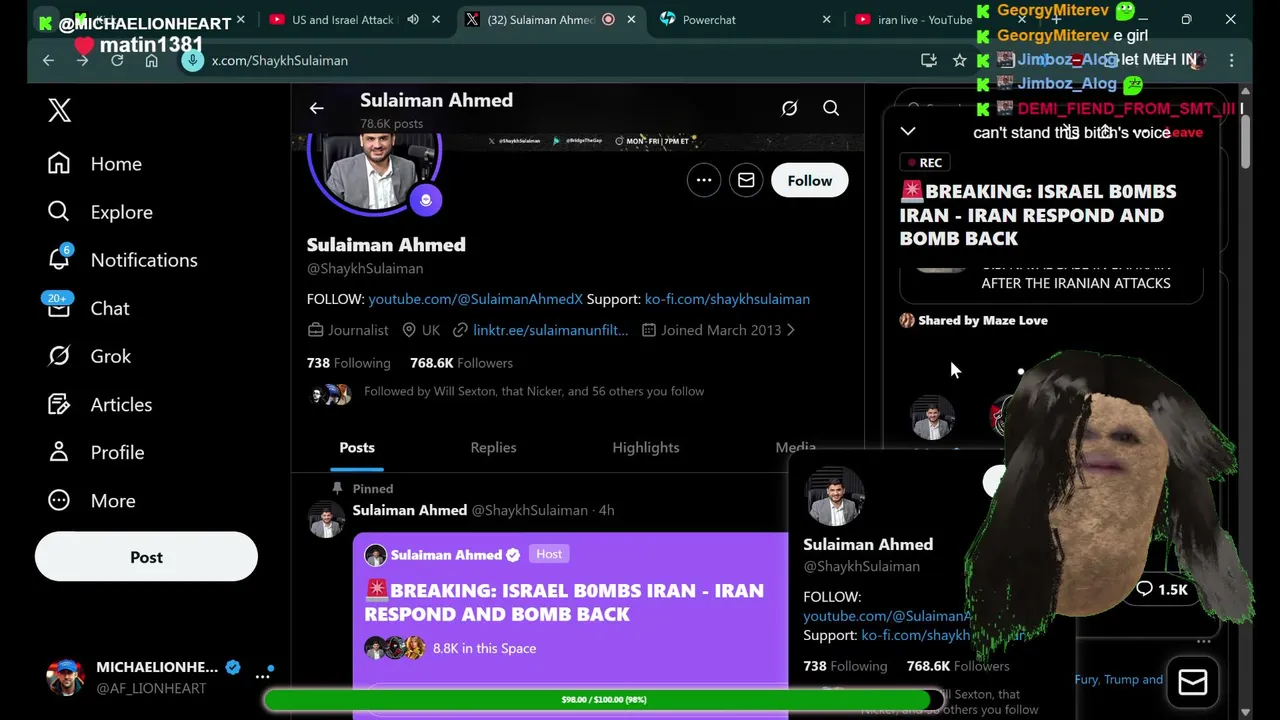Open Profile in the sidebar
This screenshot has width=1280, height=720.
tap(96, 452)
